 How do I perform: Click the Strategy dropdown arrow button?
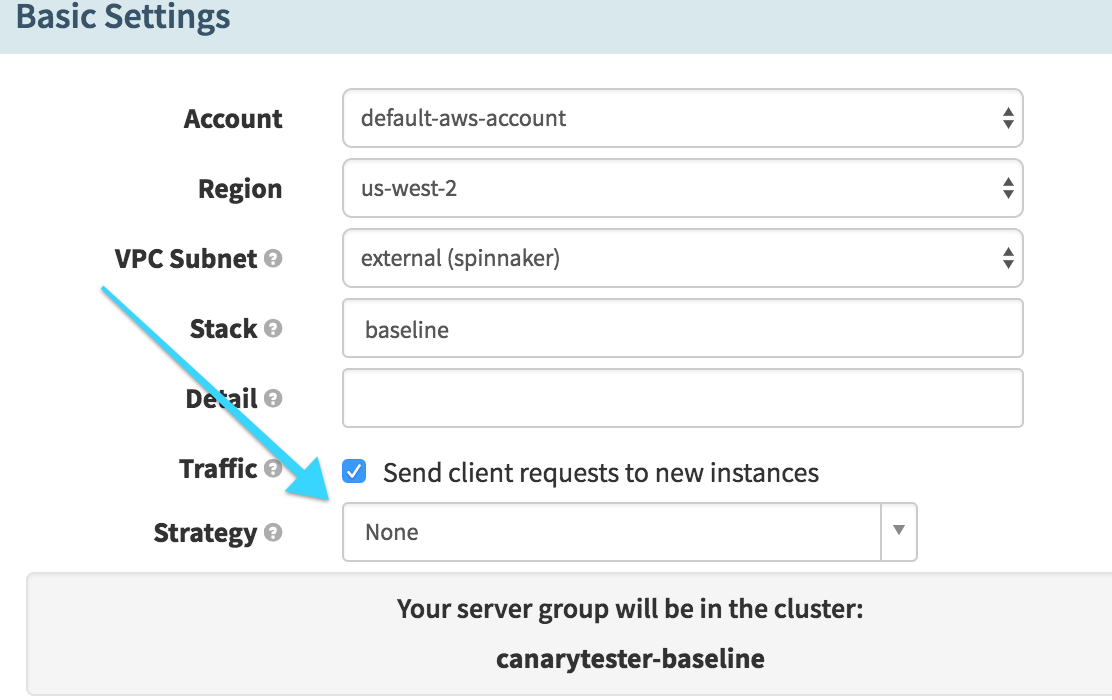(x=898, y=531)
